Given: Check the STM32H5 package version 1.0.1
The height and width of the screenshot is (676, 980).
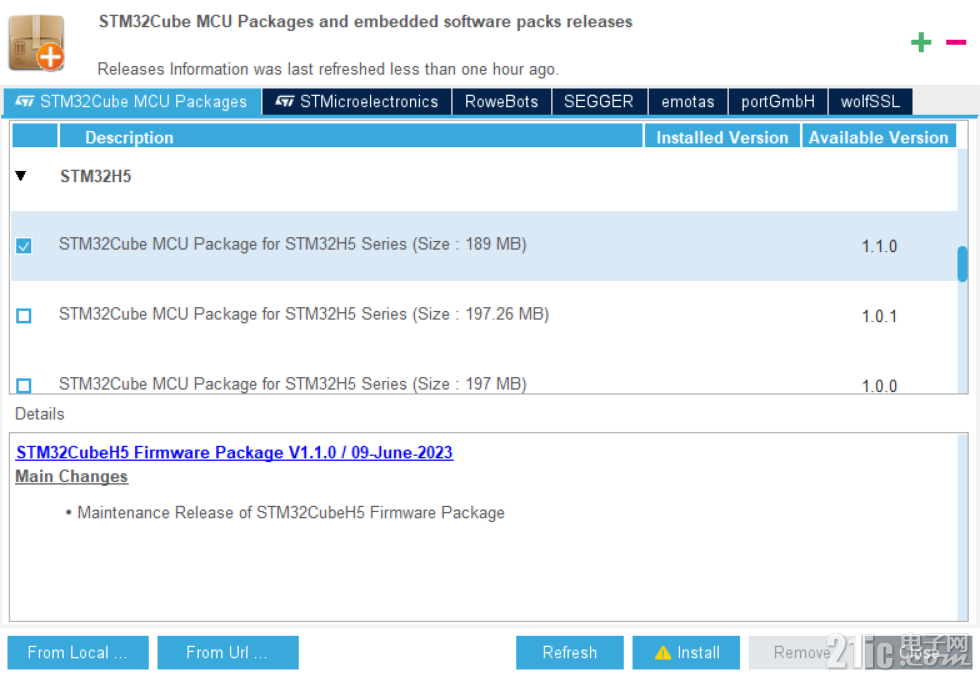Looking at the screenshot, I should [x=23, y=315].
